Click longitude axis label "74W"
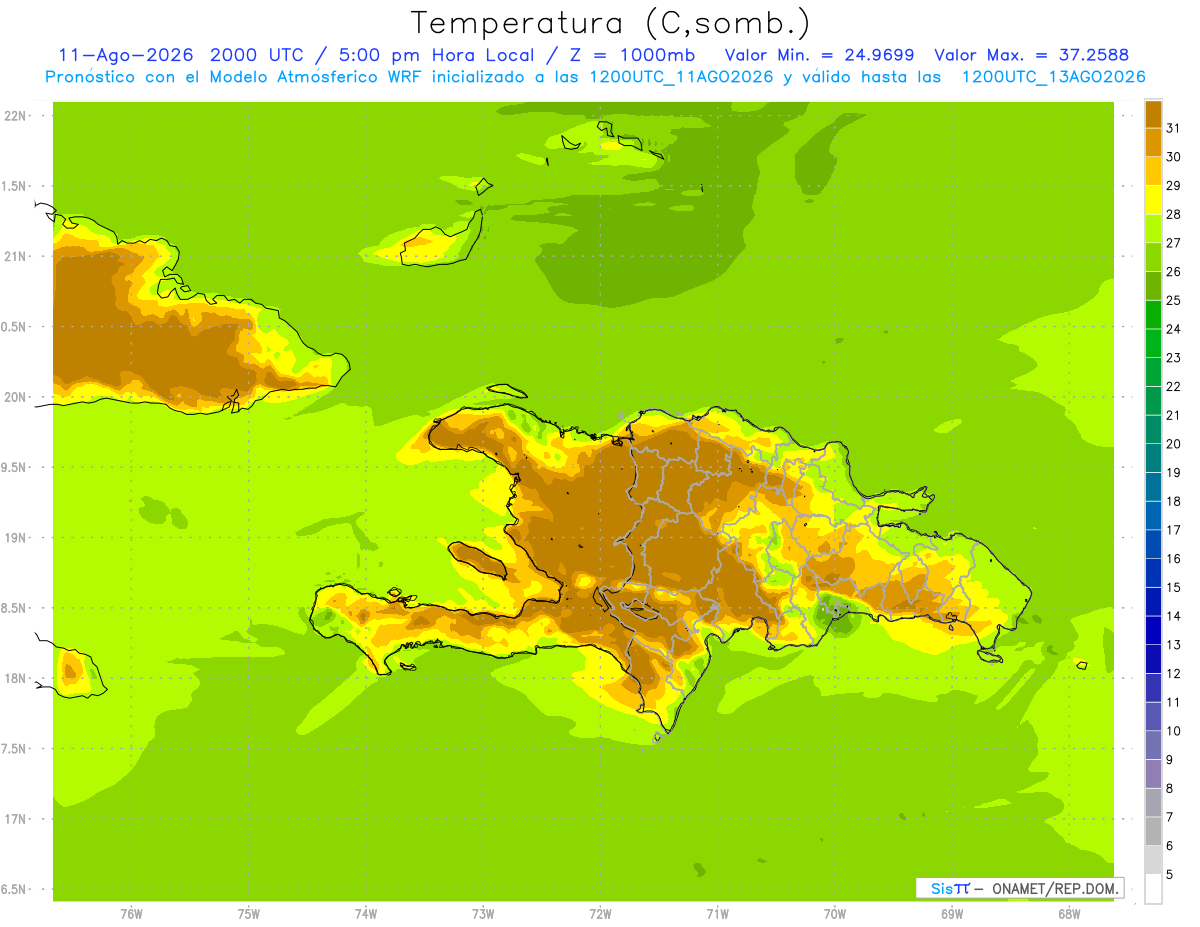This screenshot has width=1200, height=927. (x=366, y=914)
